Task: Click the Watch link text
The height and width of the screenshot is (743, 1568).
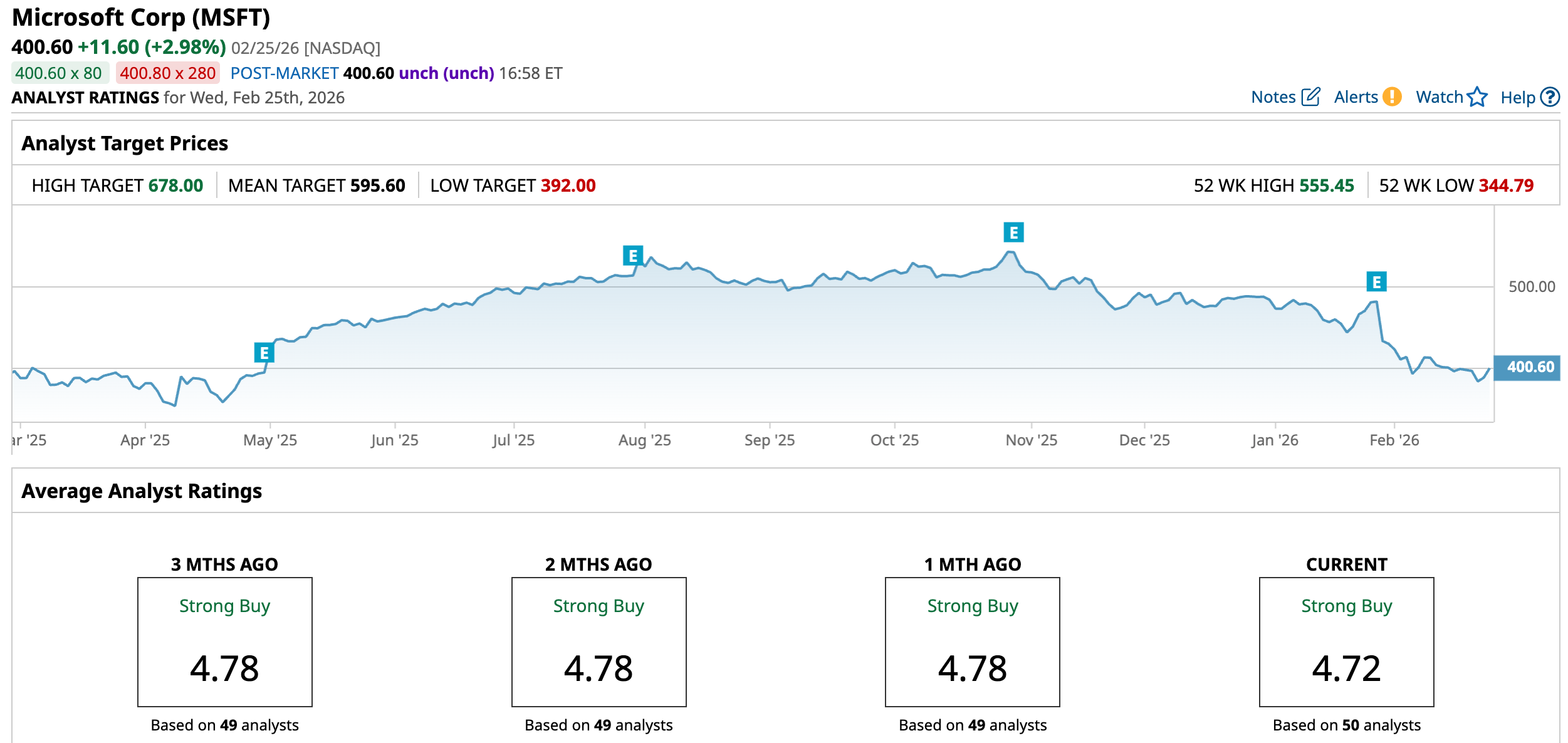Action: pos(1439,97)
